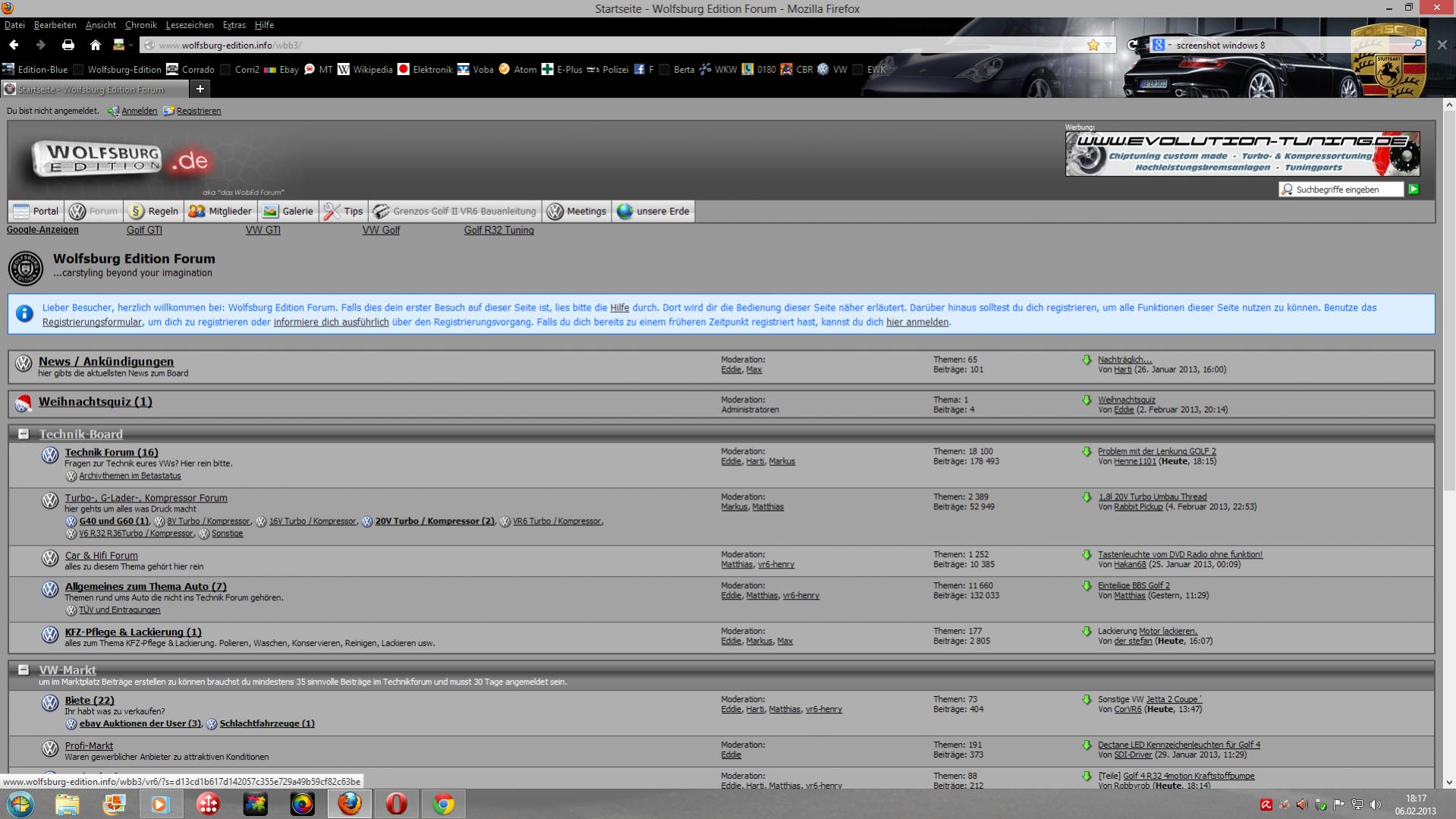The width and height of the screenshot is (1456, 819).
Task: Reload the page using the refresh icon
Action: [x=1133, y=45]
